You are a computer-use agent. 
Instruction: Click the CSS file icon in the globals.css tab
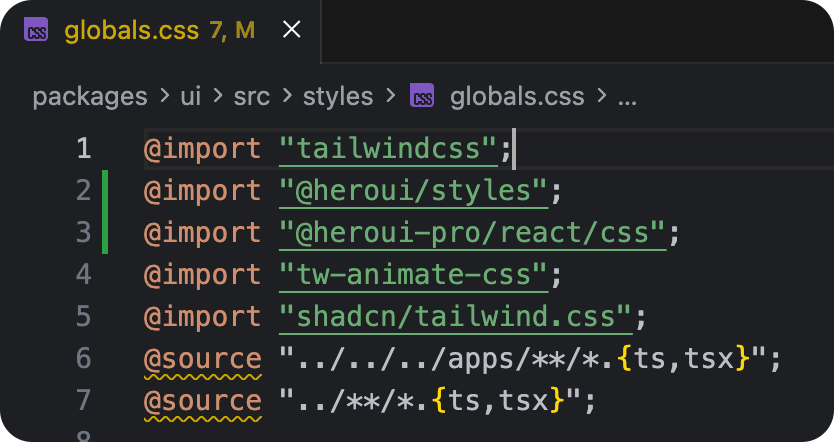tap(36, 29)
